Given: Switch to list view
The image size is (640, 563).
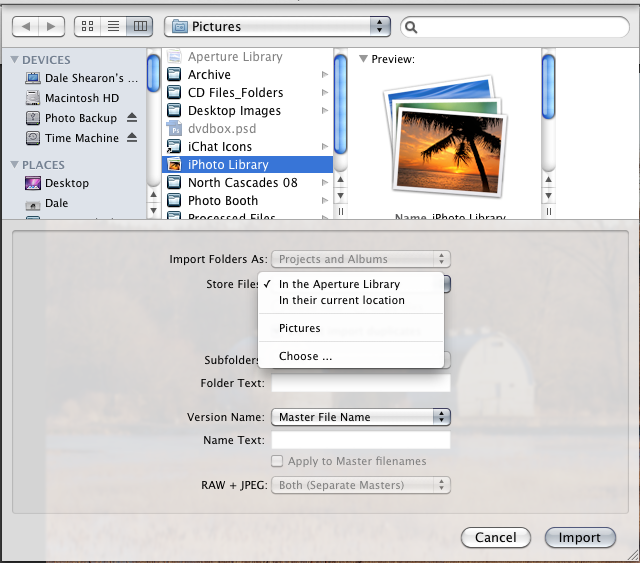Looking at the screenshot, I should pyautogui.click(x=113, y=27).
